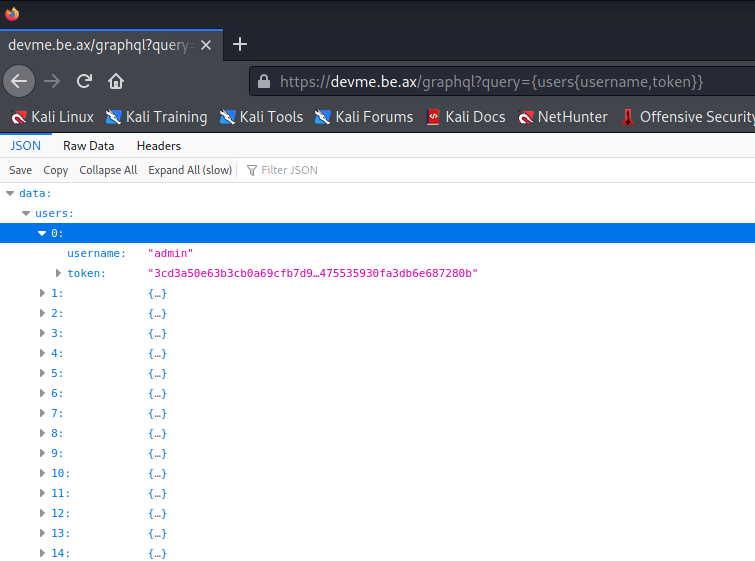
Task: Click the filter funnel icon
Action: pyautogui.click(x=251, y=170)
